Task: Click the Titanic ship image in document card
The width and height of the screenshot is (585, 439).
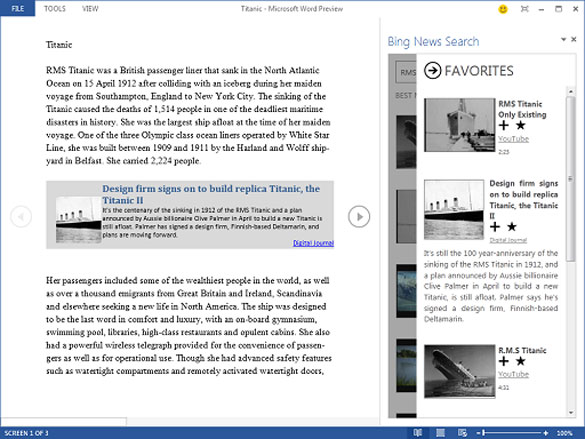Action: pyautogui.click(x=78, y=220)
